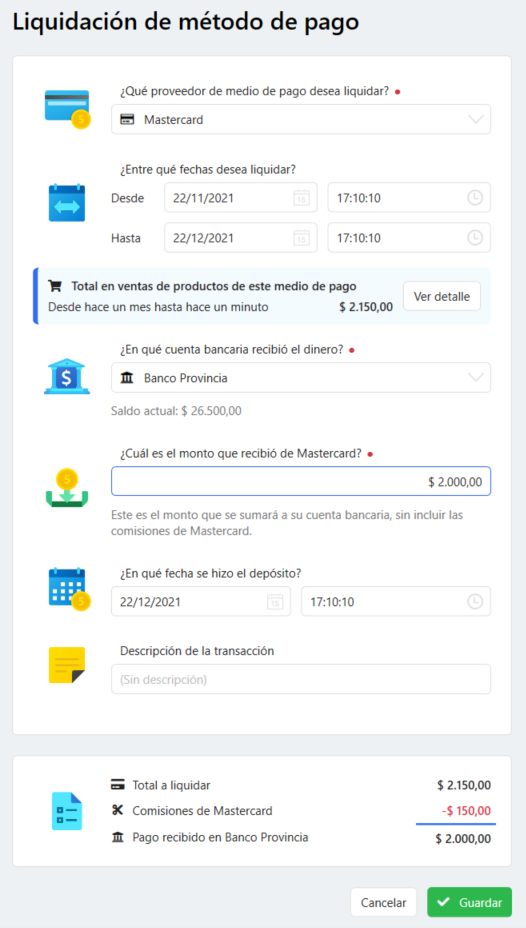Click the Desde date input 22/11/2021
526x928 pixels.
241,198
